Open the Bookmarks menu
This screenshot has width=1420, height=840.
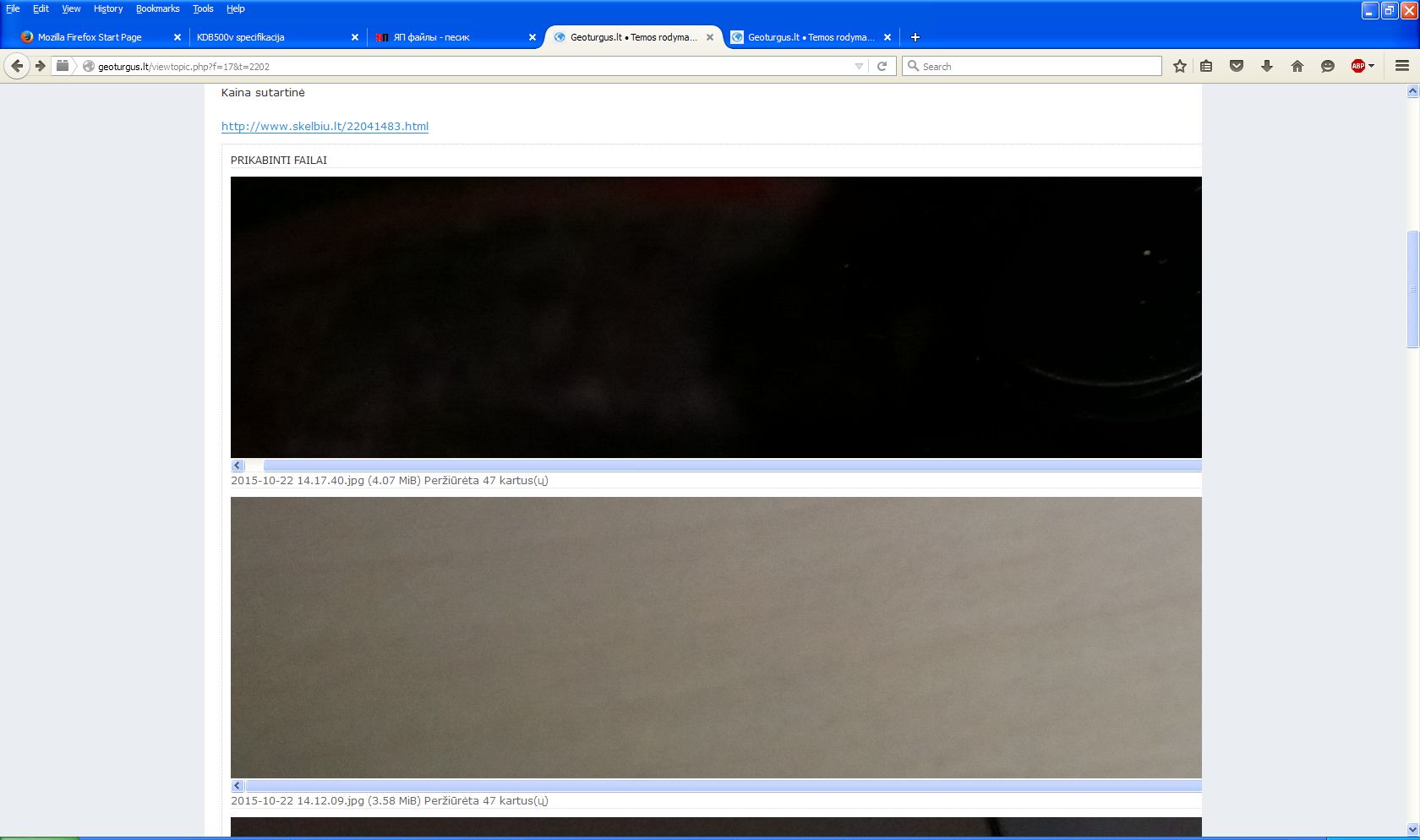(157, 8)
